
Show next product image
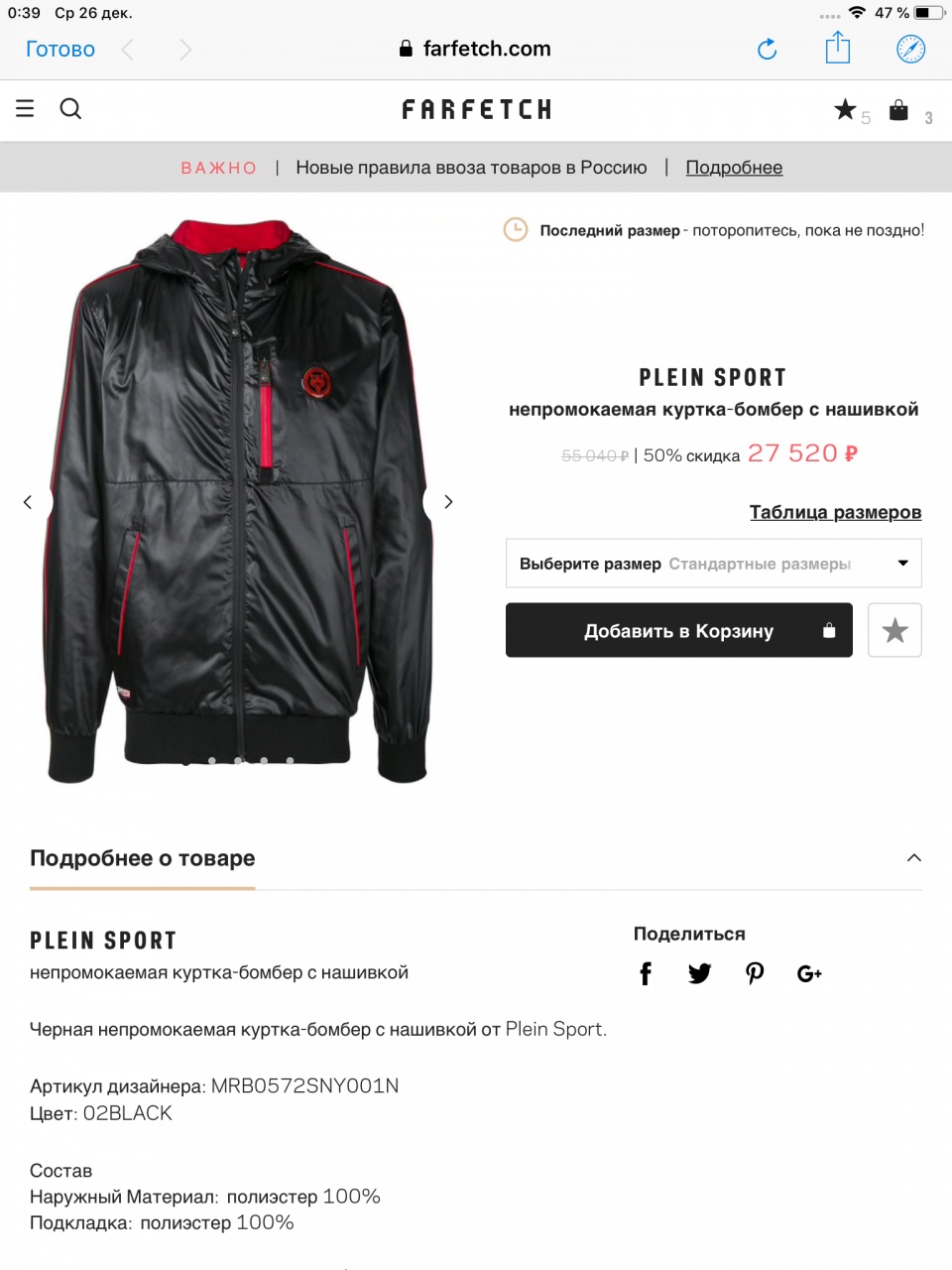[448, 502]
